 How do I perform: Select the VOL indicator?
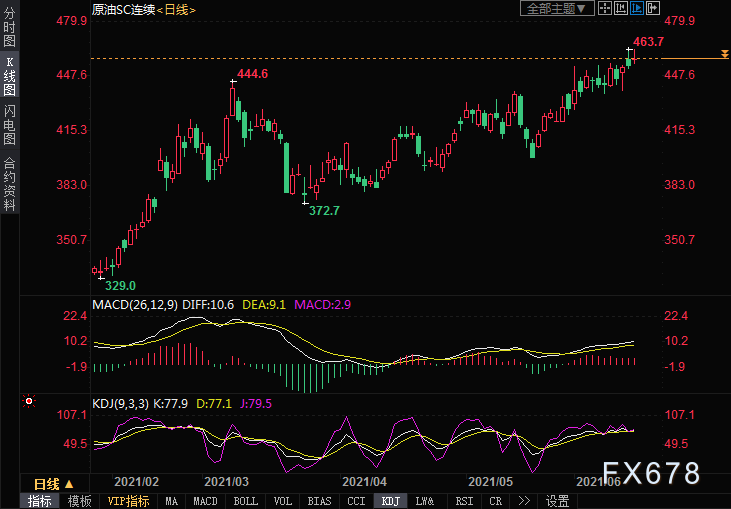(283, 502)
